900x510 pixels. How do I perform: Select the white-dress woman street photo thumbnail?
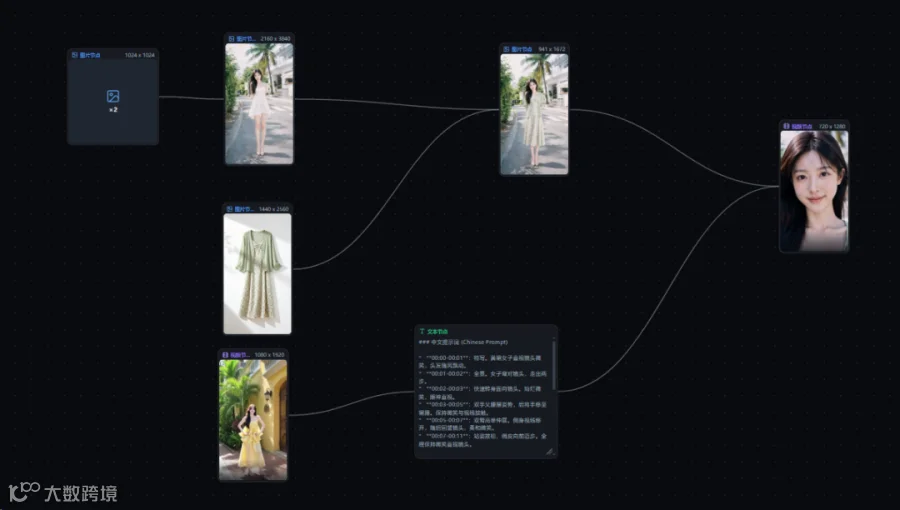pyautogui.click(x=259, y=104)
